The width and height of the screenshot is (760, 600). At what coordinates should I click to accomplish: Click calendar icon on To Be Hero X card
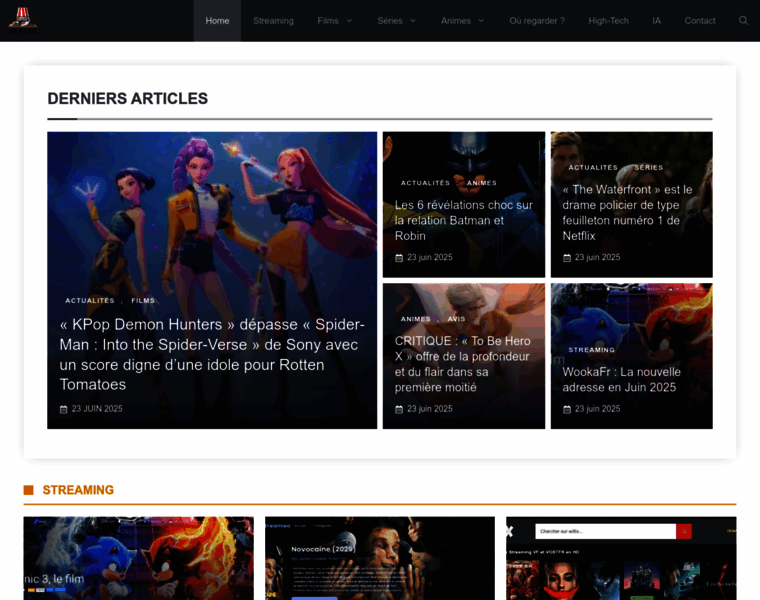[x=399, y=409]
